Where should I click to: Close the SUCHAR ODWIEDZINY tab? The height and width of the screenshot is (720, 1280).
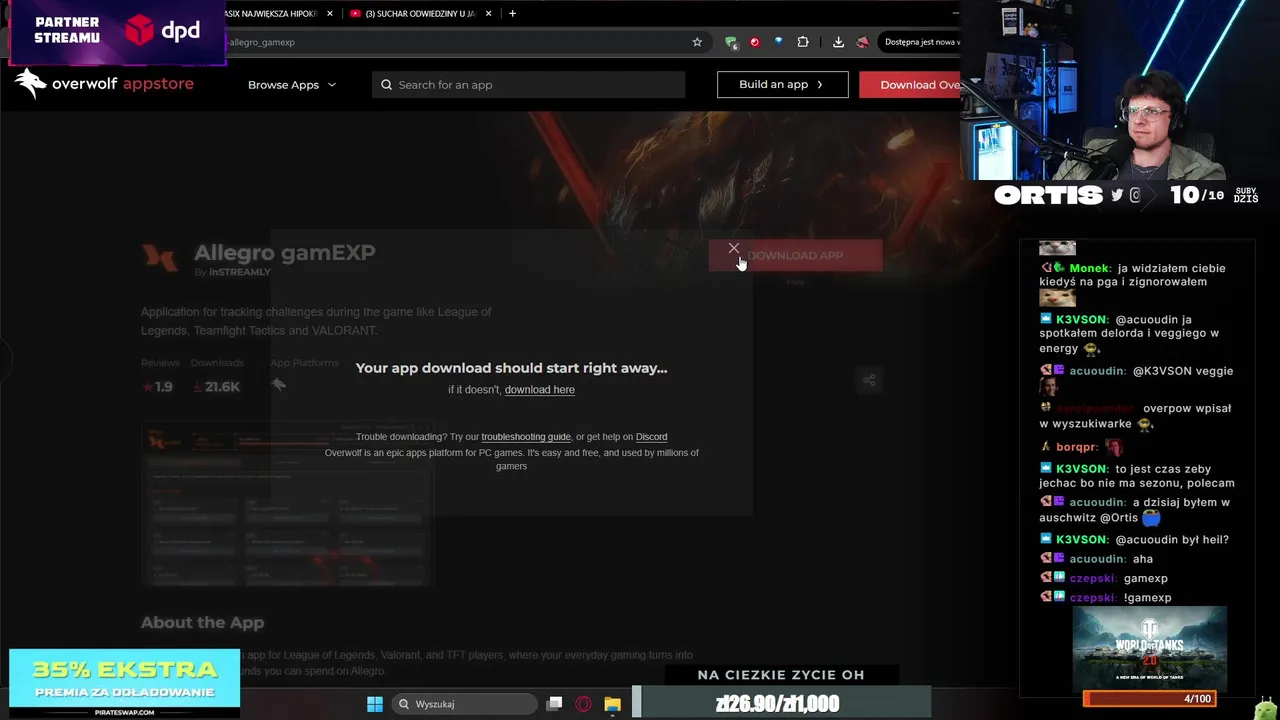488,14
